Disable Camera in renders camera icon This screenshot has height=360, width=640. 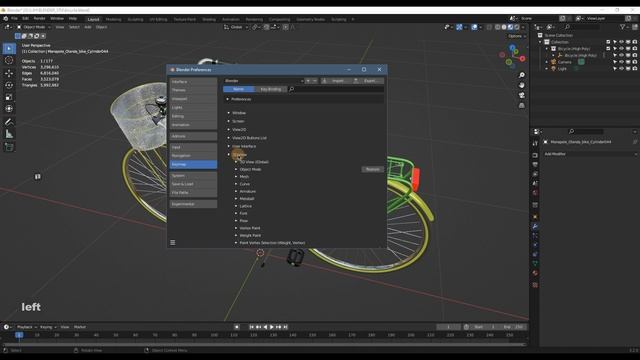[x=634, y=62]
